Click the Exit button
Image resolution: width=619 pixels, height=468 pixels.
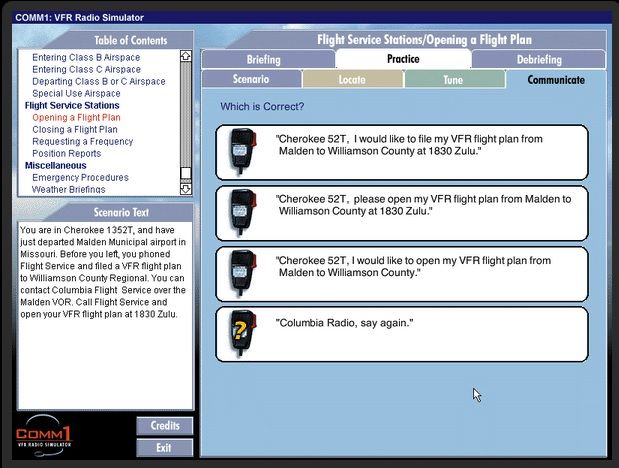point(165,447)
